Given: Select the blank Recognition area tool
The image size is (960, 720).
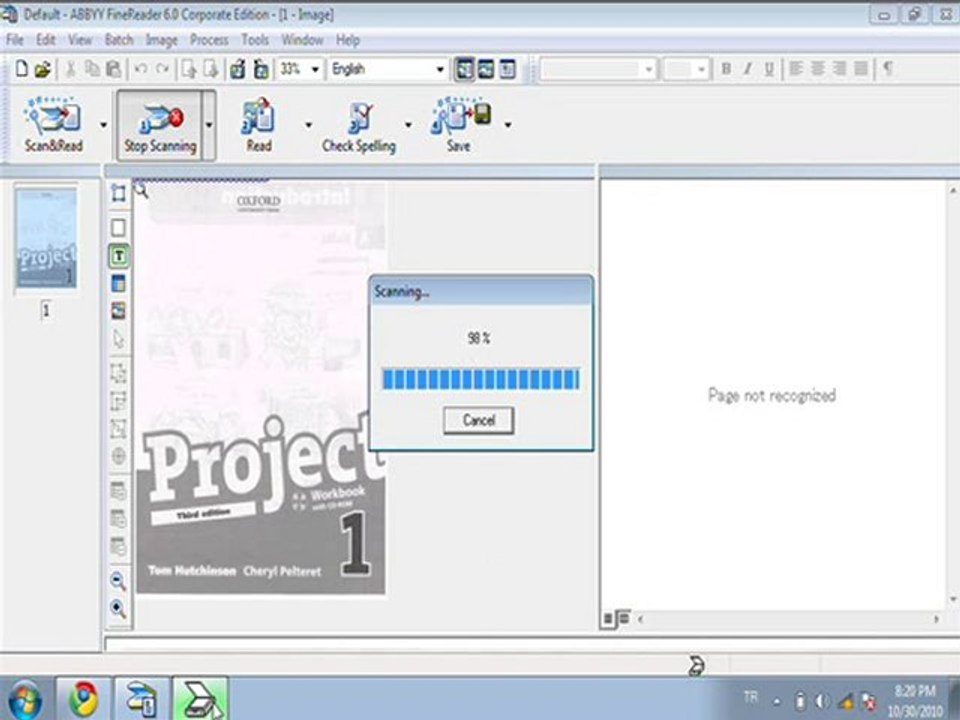Looking at the screenshot, I should point(119,227).
